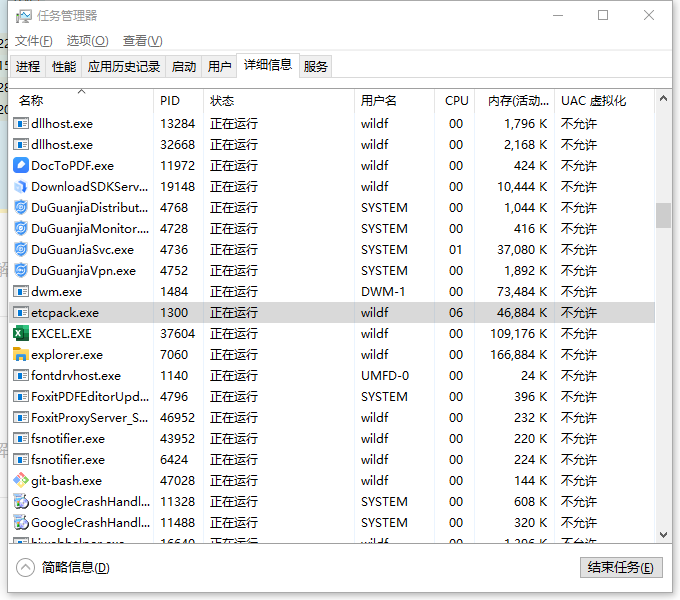Sort by the UAC 虚拟化 column header
Viewport: 680px width, 600px height.
(604, 101)
